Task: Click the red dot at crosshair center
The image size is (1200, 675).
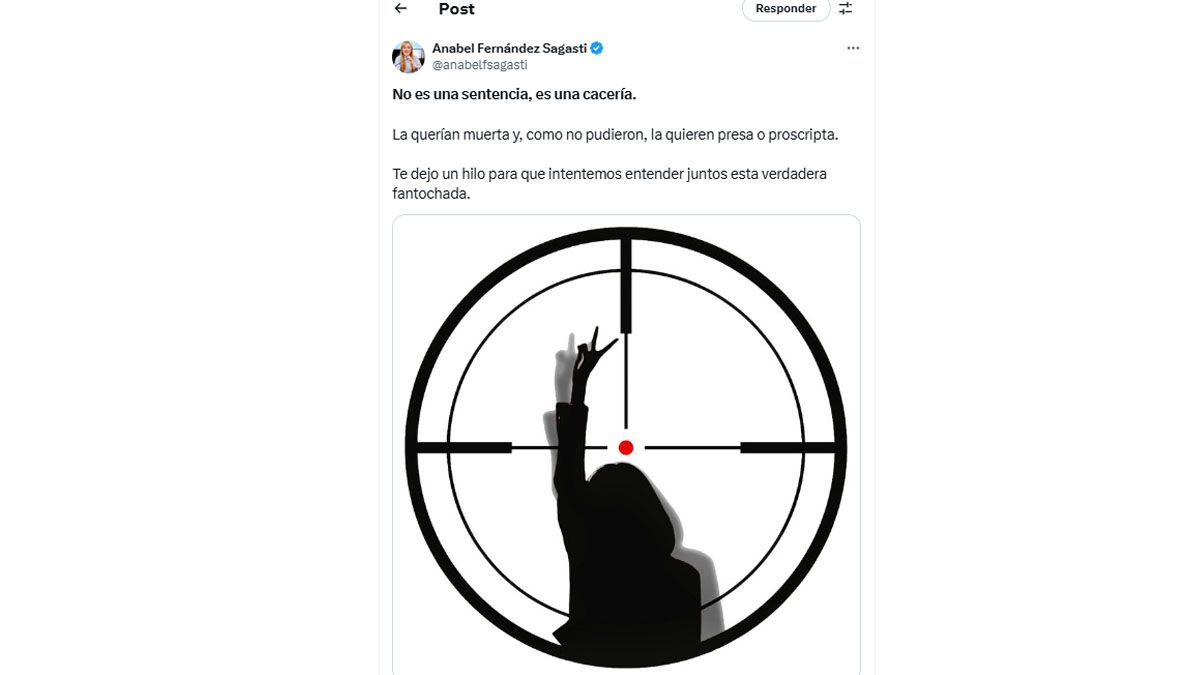Action: pyautogui.click(x=626, y=447)
